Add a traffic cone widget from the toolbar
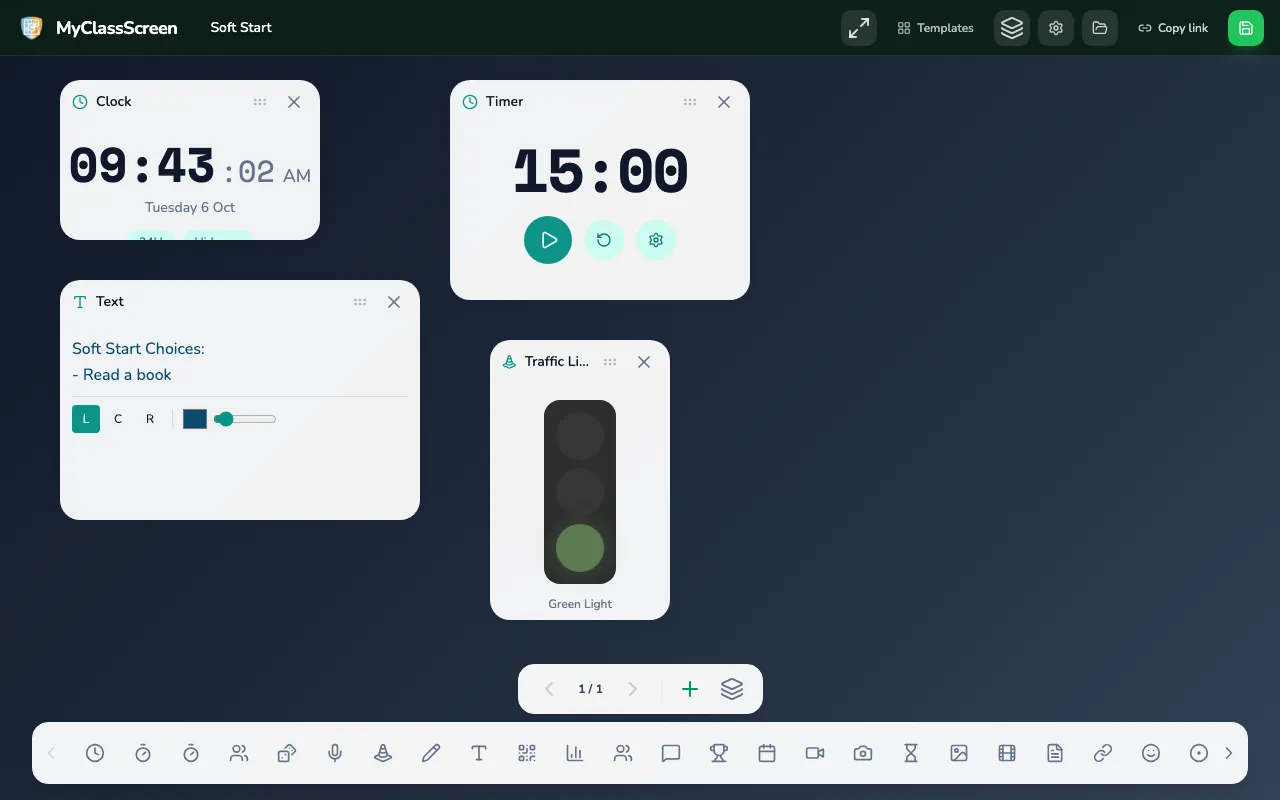The width and height of the screenshot is (1280, 800). [x=383, y=753]
